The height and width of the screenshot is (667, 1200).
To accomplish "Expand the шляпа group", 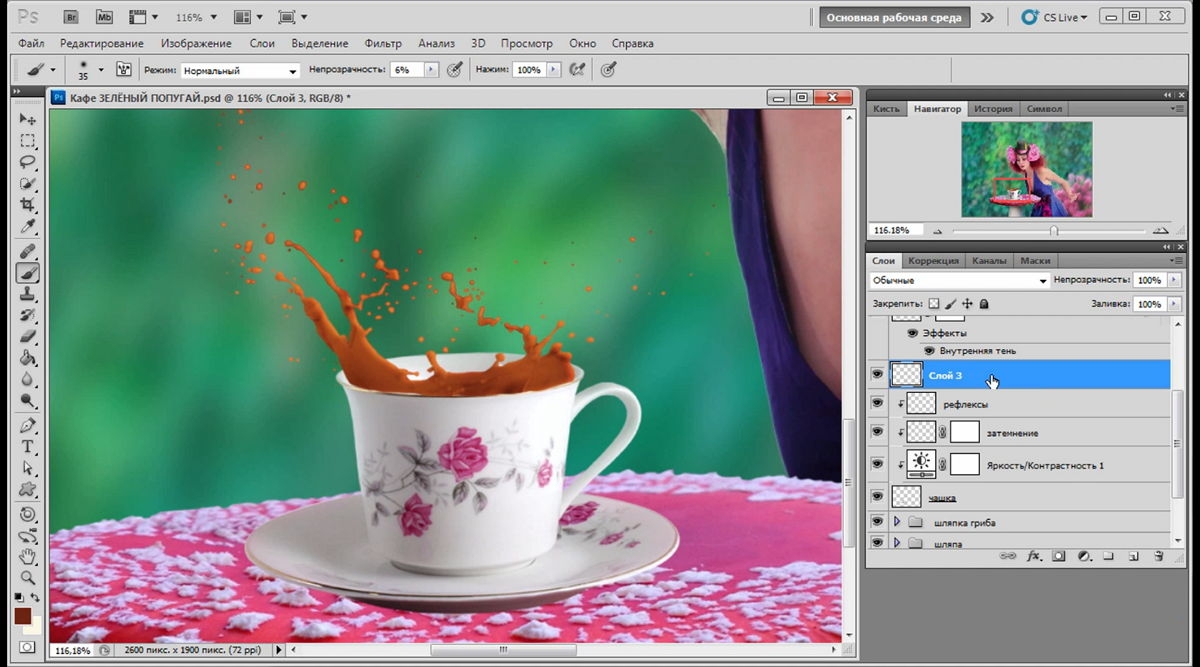I will click(x=896, y=543).
